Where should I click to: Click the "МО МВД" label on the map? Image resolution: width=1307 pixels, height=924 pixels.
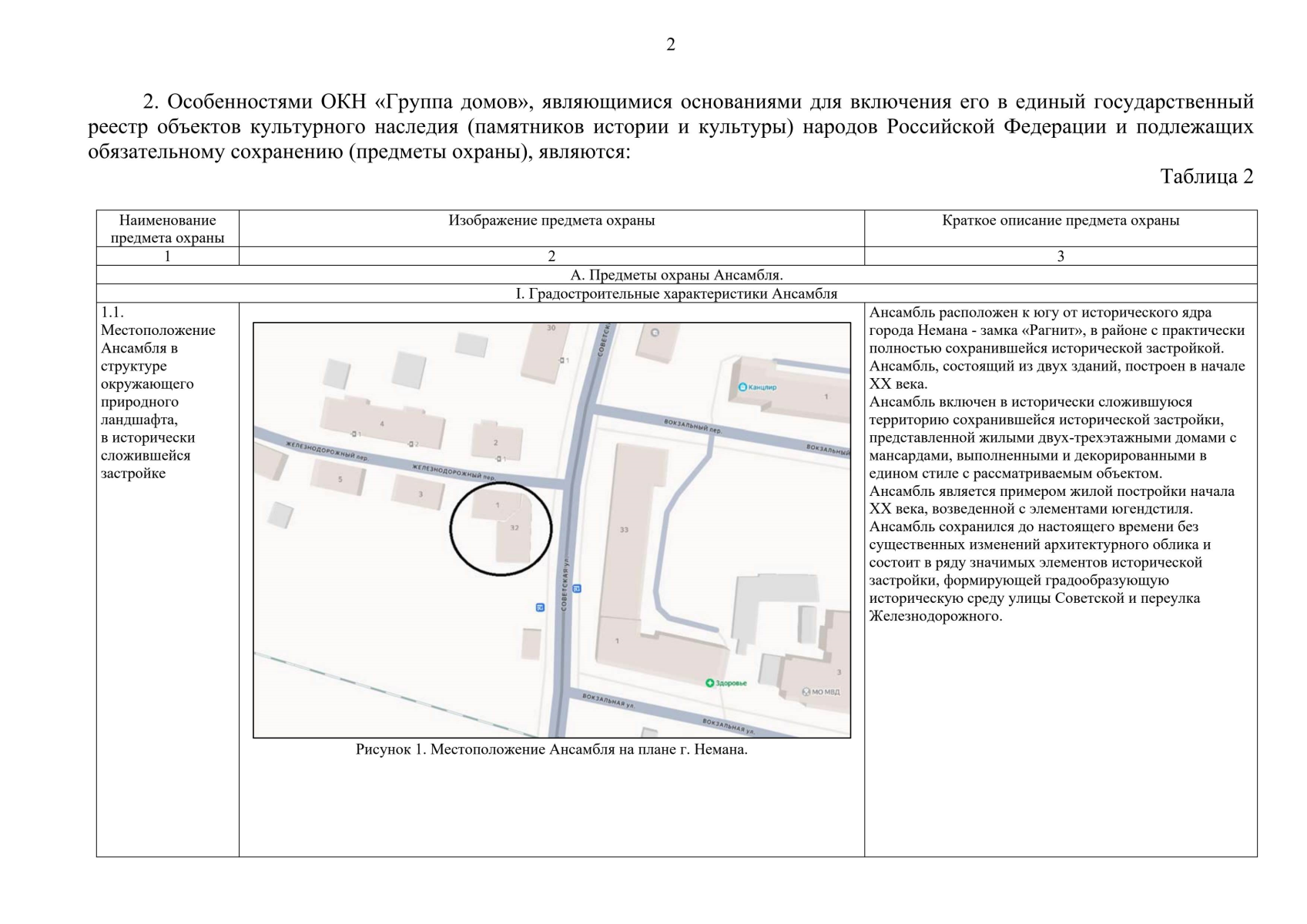826,691
